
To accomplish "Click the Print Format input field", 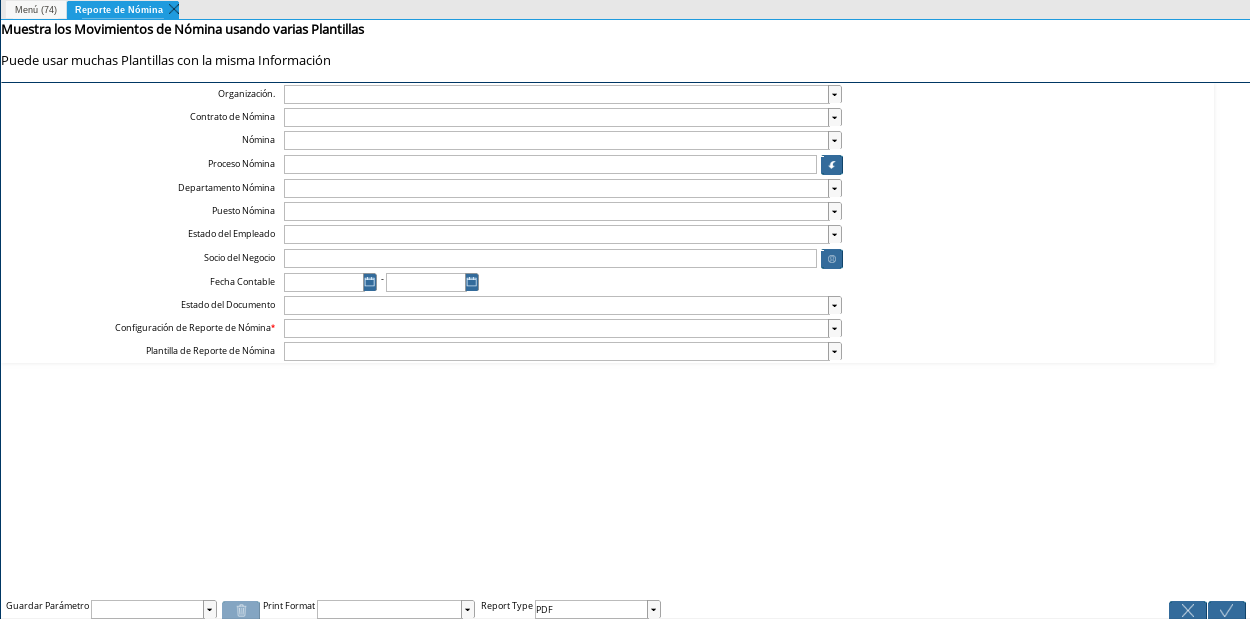I will point(389,610).
